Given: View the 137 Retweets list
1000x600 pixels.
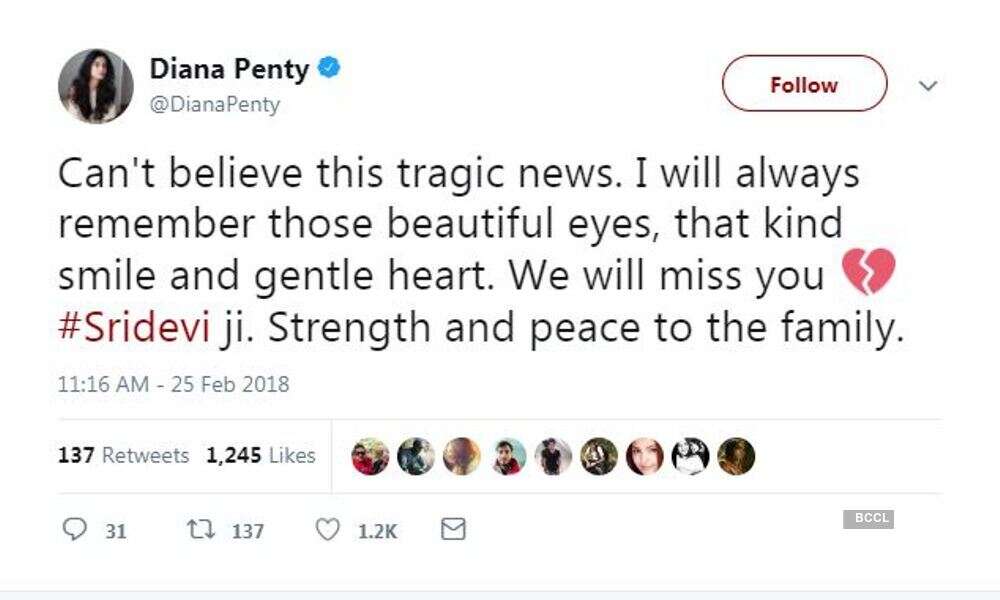Looking at the screenshot, I should point(124,455).
